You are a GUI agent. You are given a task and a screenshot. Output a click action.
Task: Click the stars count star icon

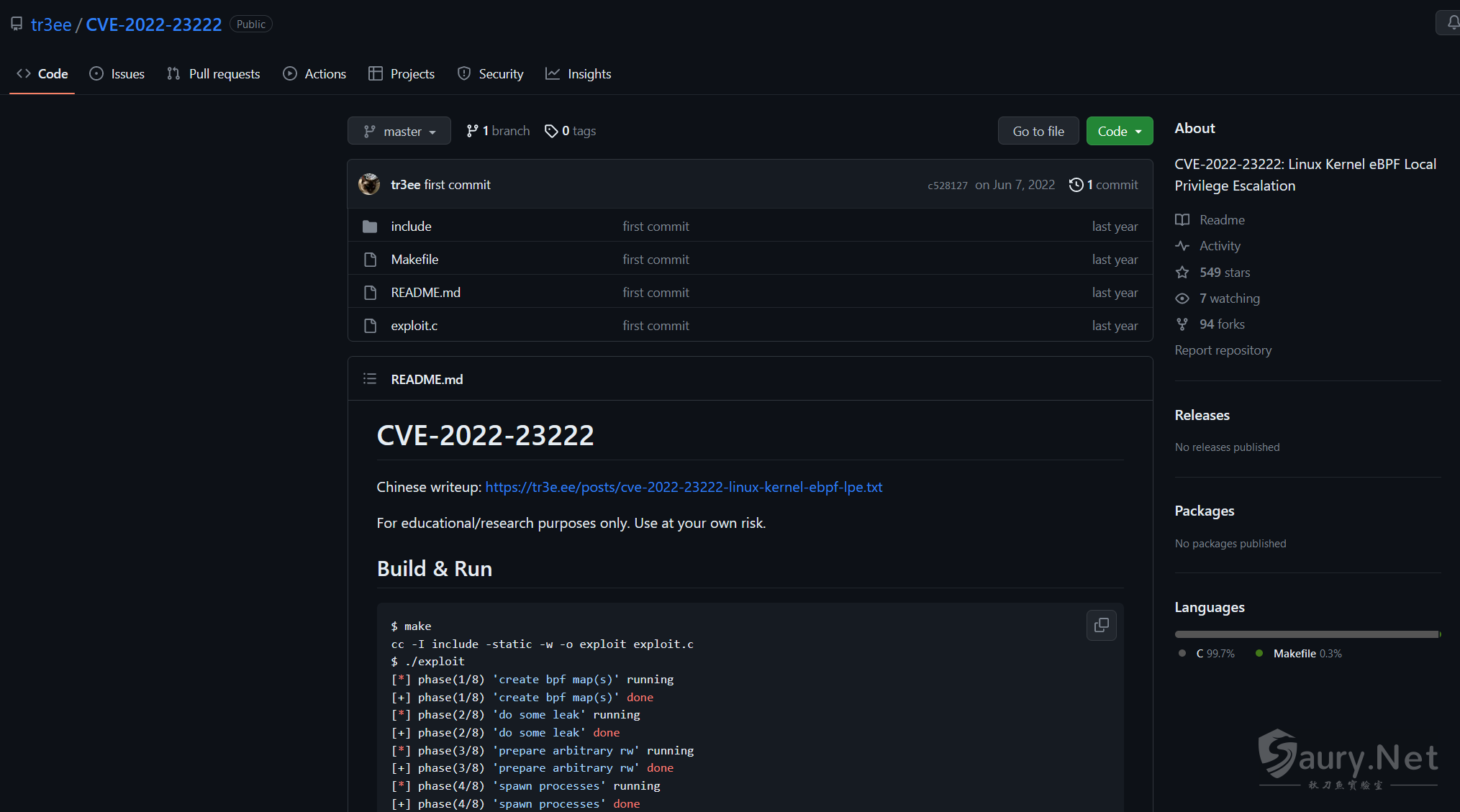point(1182,273)
